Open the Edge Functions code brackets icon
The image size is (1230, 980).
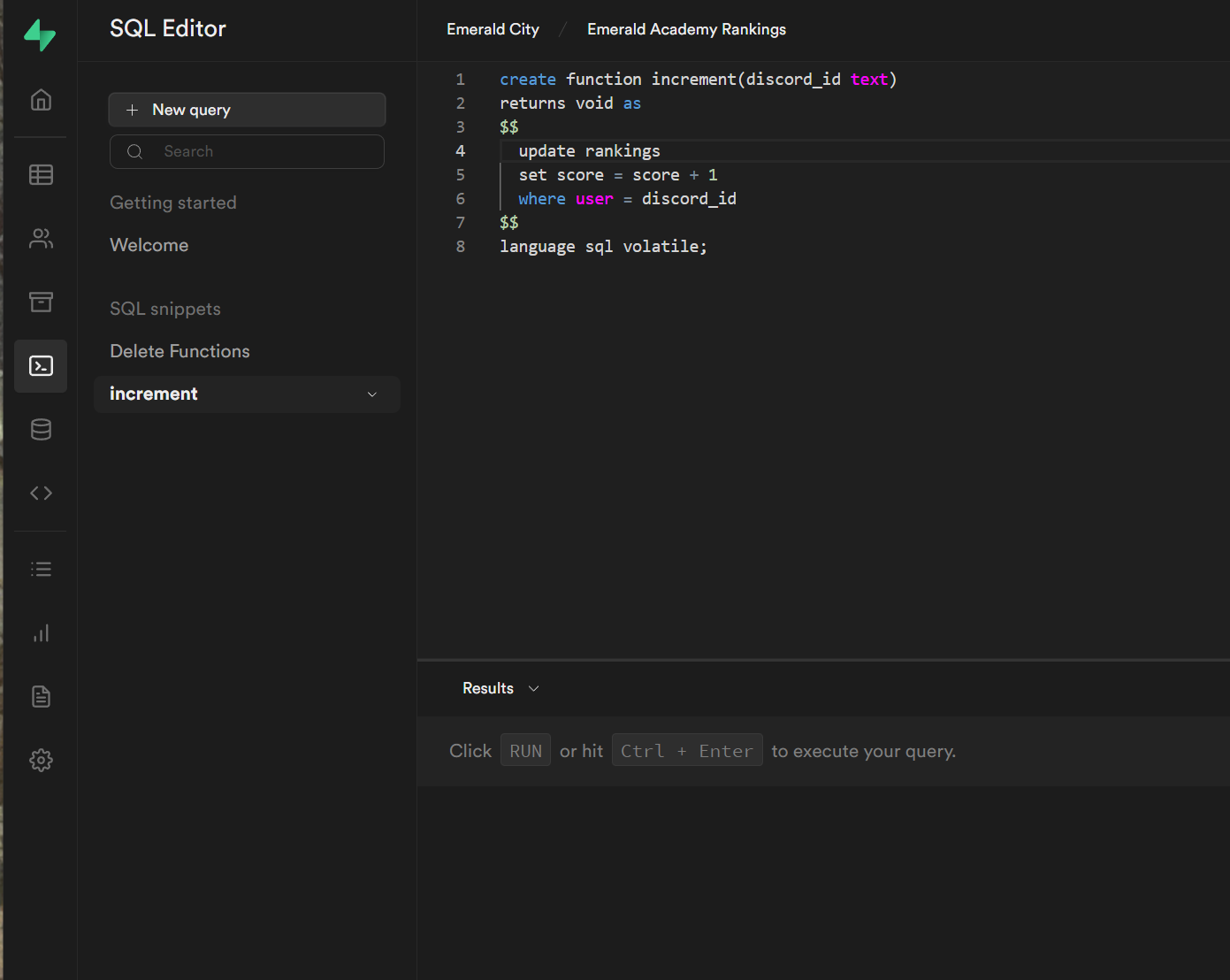41,493
